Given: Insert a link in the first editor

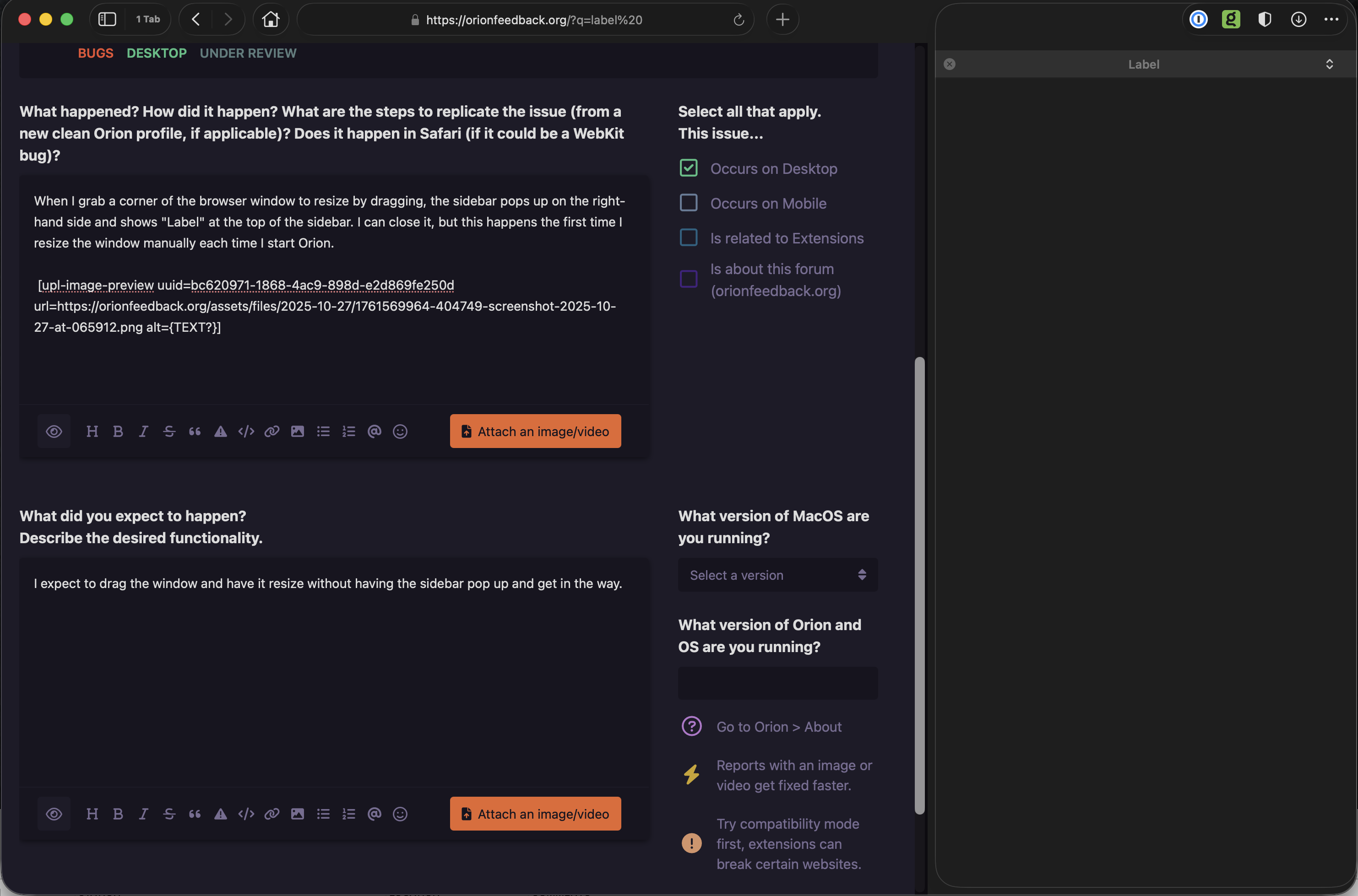Looking at the screenshot, I should pyautogui.click(x=272, y=432).
